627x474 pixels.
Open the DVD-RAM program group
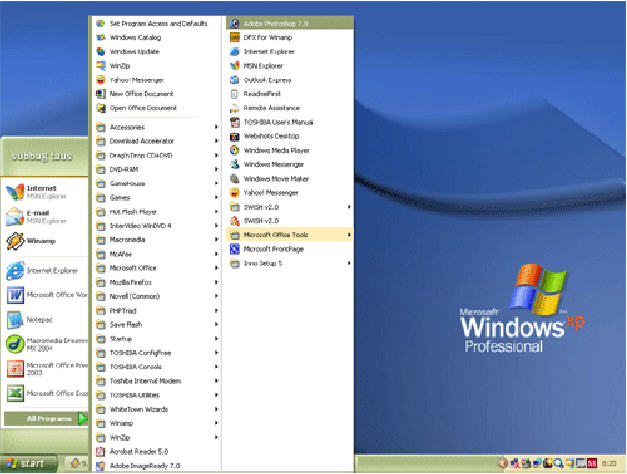click(156, 170)
